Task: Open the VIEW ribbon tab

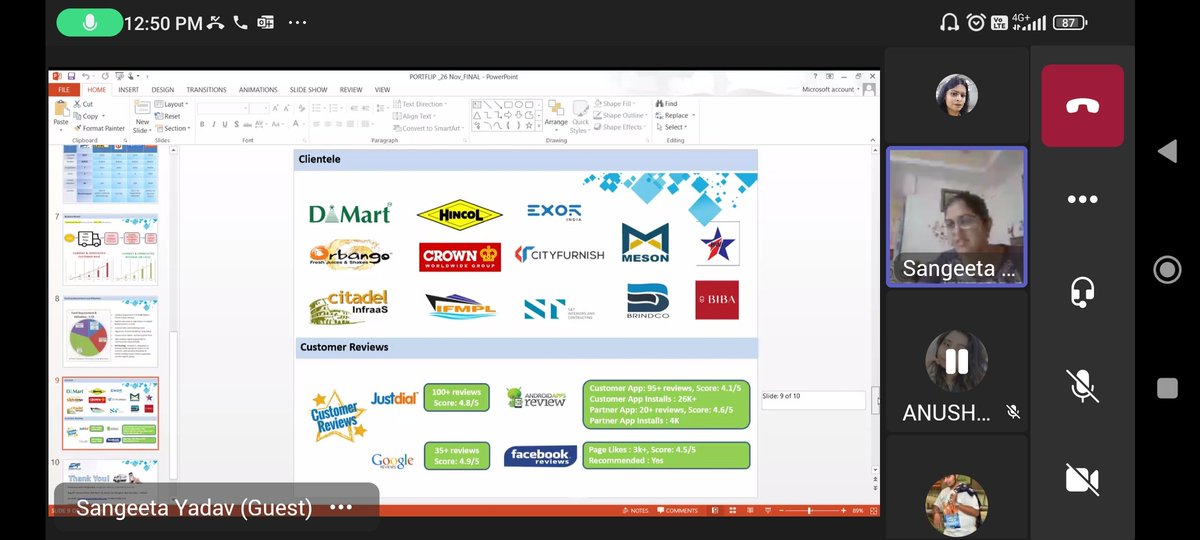Action: point(382,89)
